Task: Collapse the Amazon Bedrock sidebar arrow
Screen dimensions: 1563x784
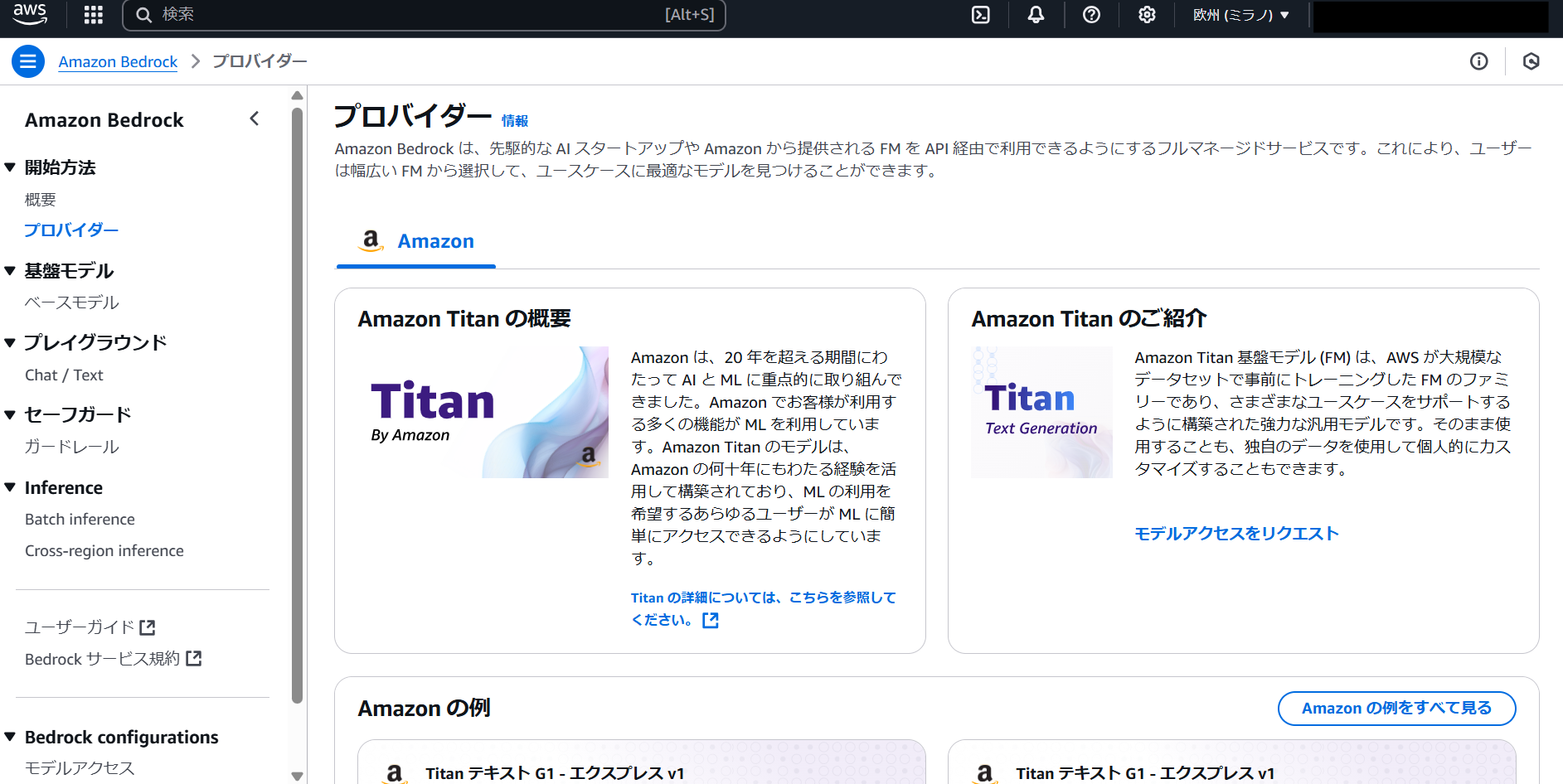Action: 255,119
